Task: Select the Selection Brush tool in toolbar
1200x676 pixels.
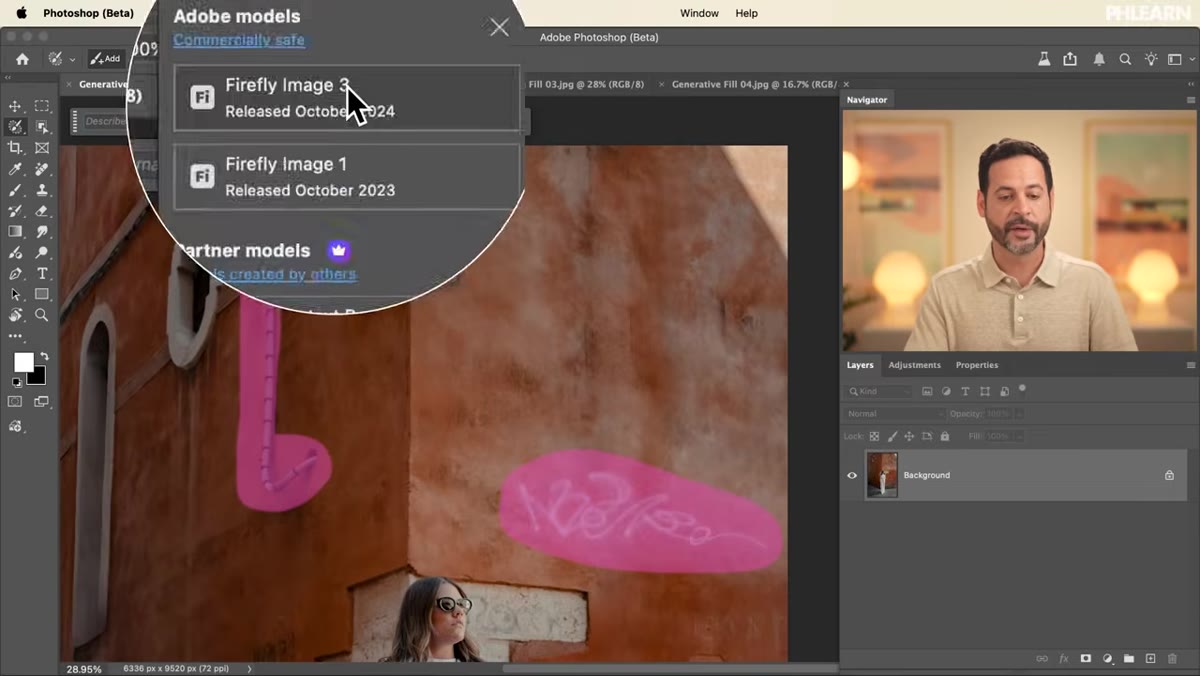Action: [x=15, y=127]
